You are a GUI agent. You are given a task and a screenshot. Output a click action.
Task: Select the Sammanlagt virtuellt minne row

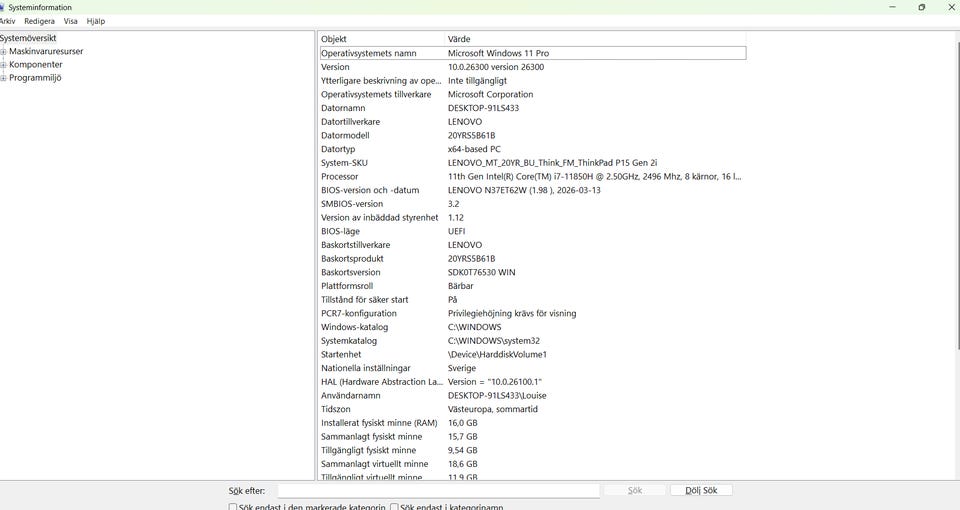[533, 464]
